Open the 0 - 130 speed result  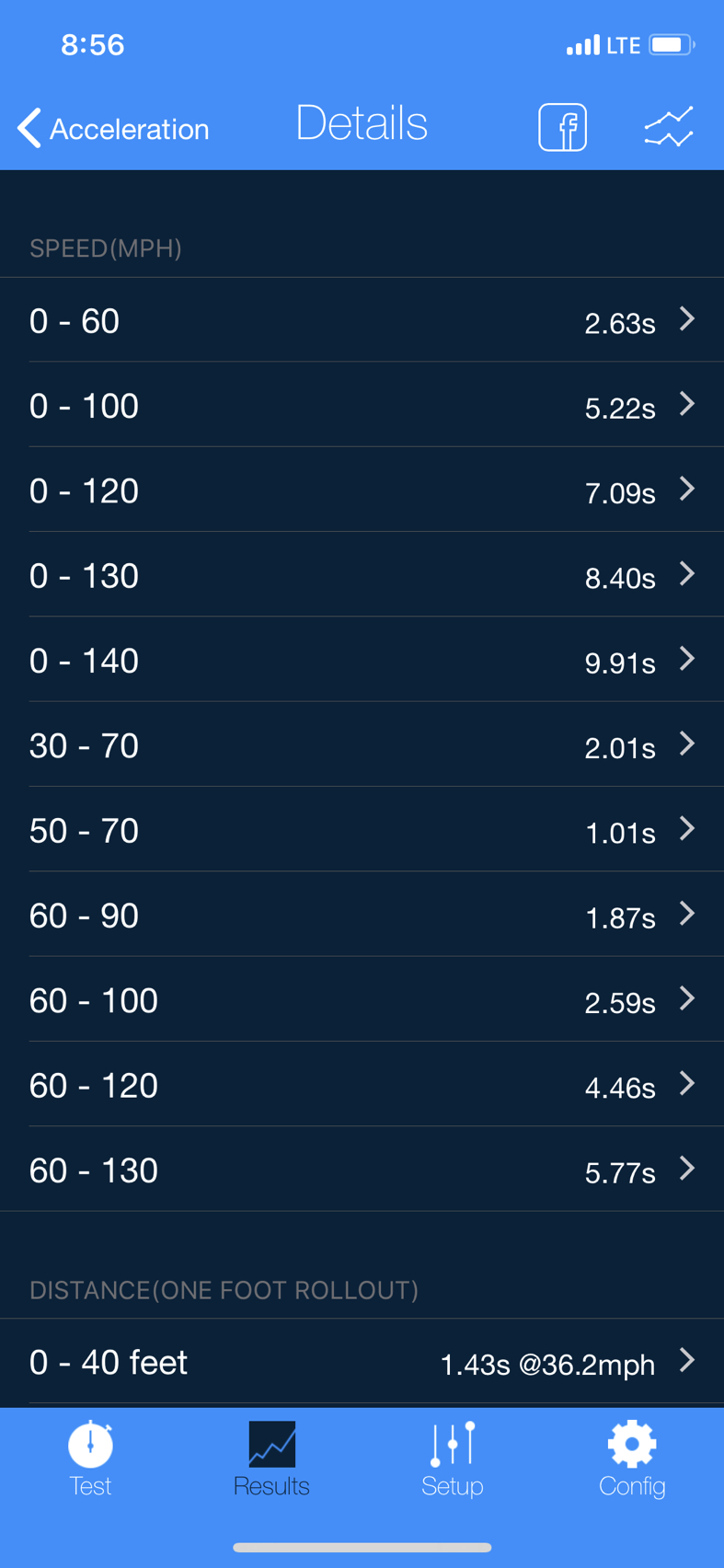362,574
